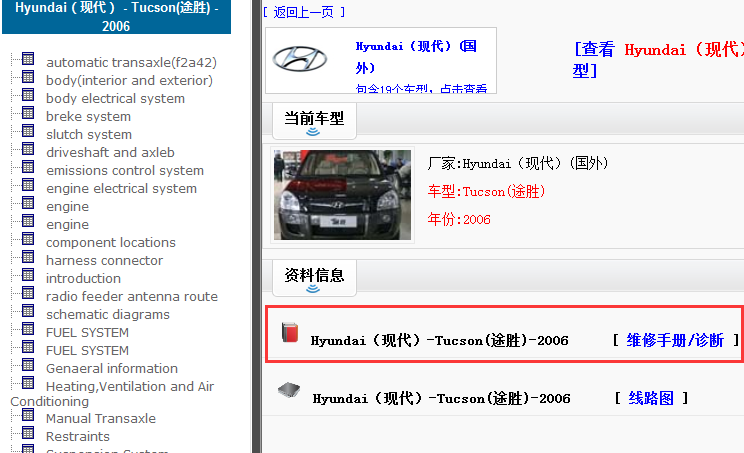Open harness connector section
Image resolution: width=744 pixels, height=453 pixels.
(x=104, y=261)
